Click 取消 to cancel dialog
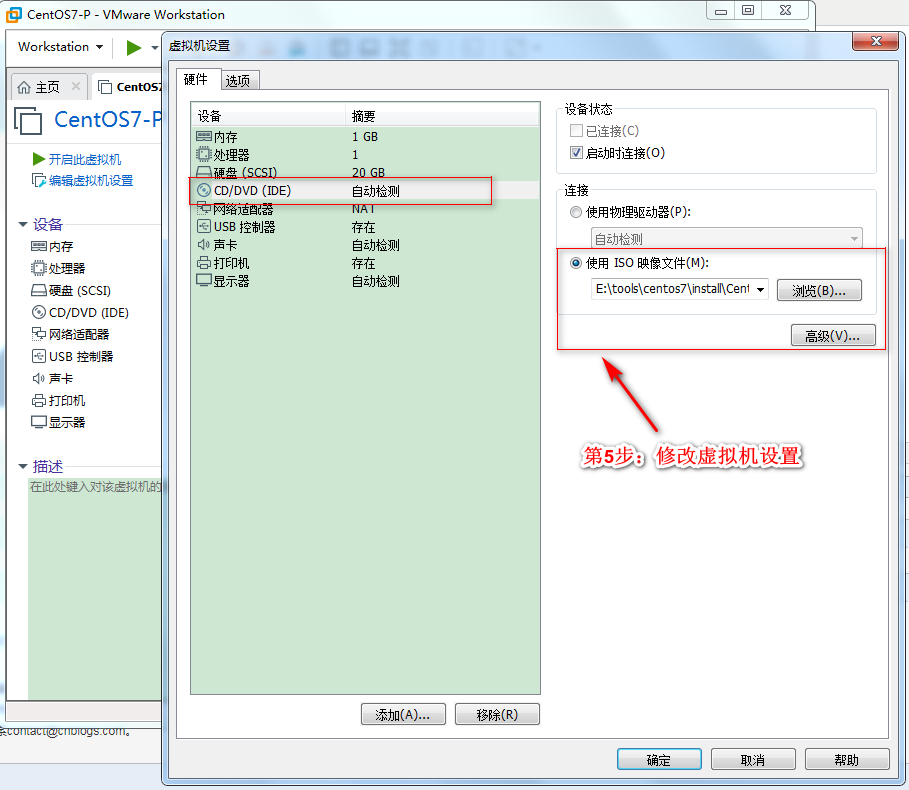The width and height of the screenshot is (909, 790). point(753,759)
